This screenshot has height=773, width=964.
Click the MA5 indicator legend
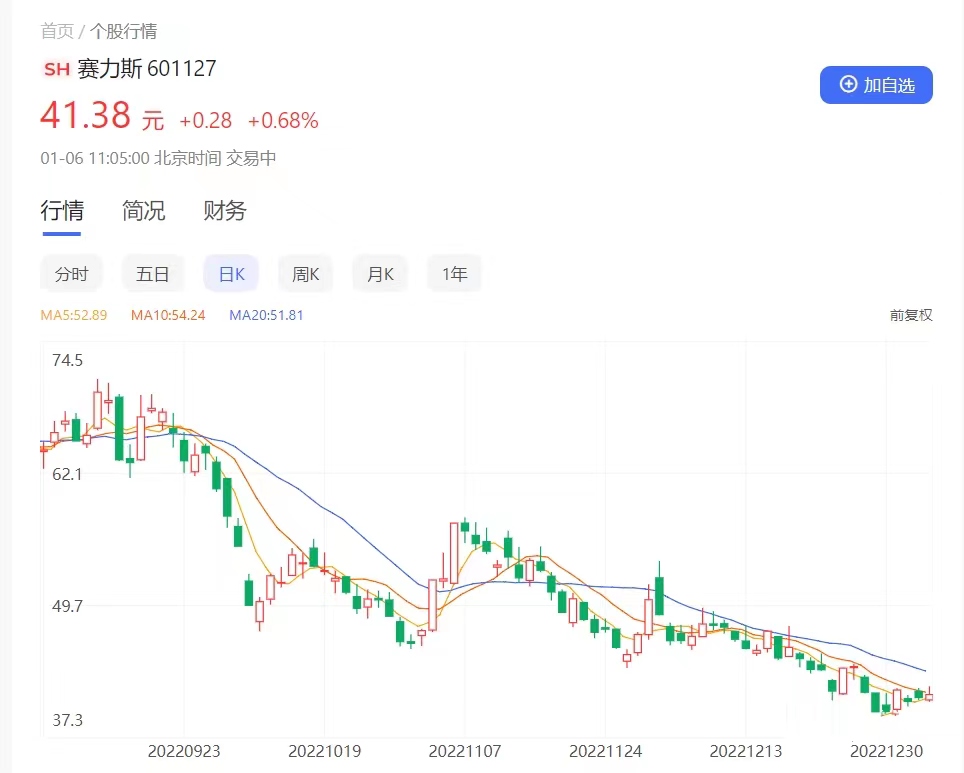(x=73, y=315)
